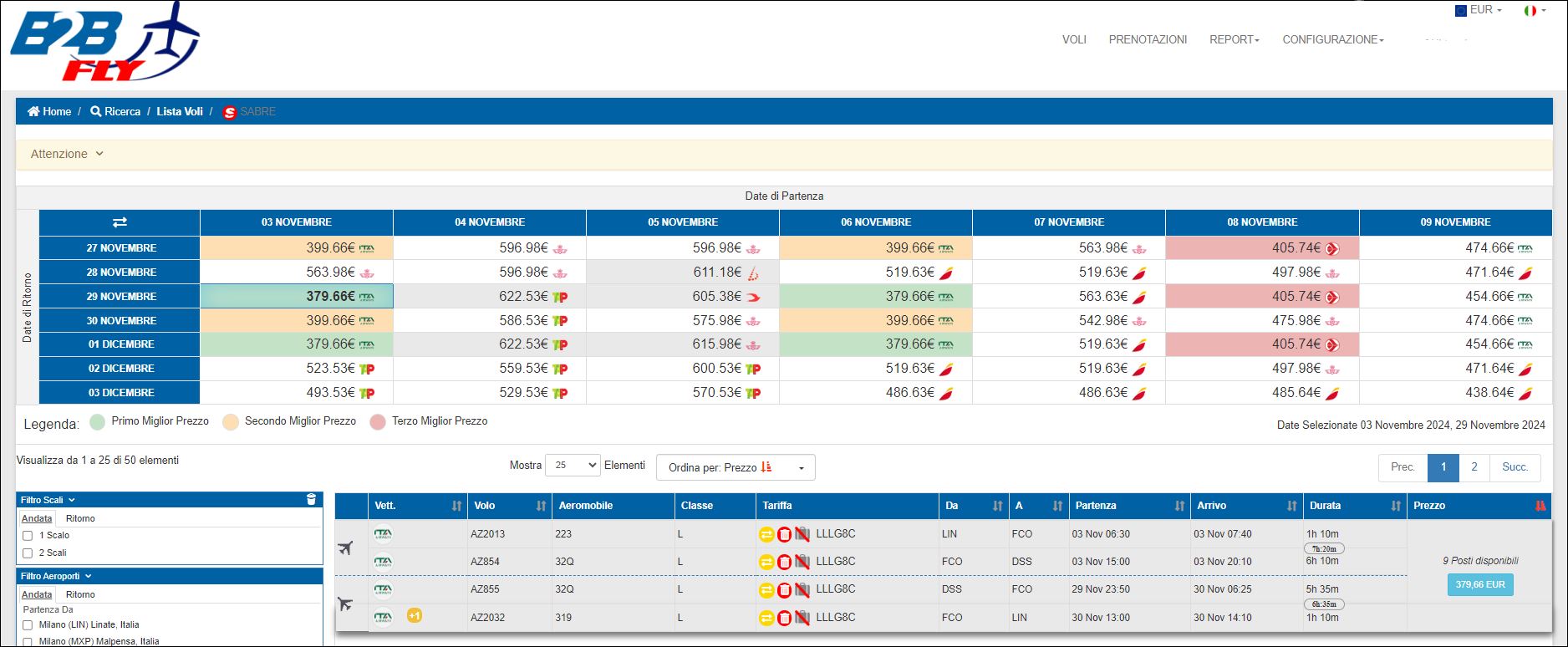Click the red refund icon for flight AZ855
The width and height of the screenshot is (1568, 647).
[x=784, y=590]
